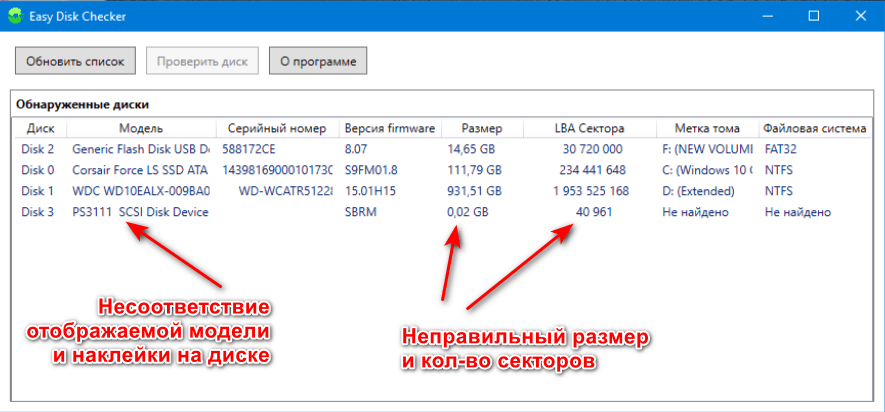
Task: Click volume label D: (Extended)
Action: 698,191
